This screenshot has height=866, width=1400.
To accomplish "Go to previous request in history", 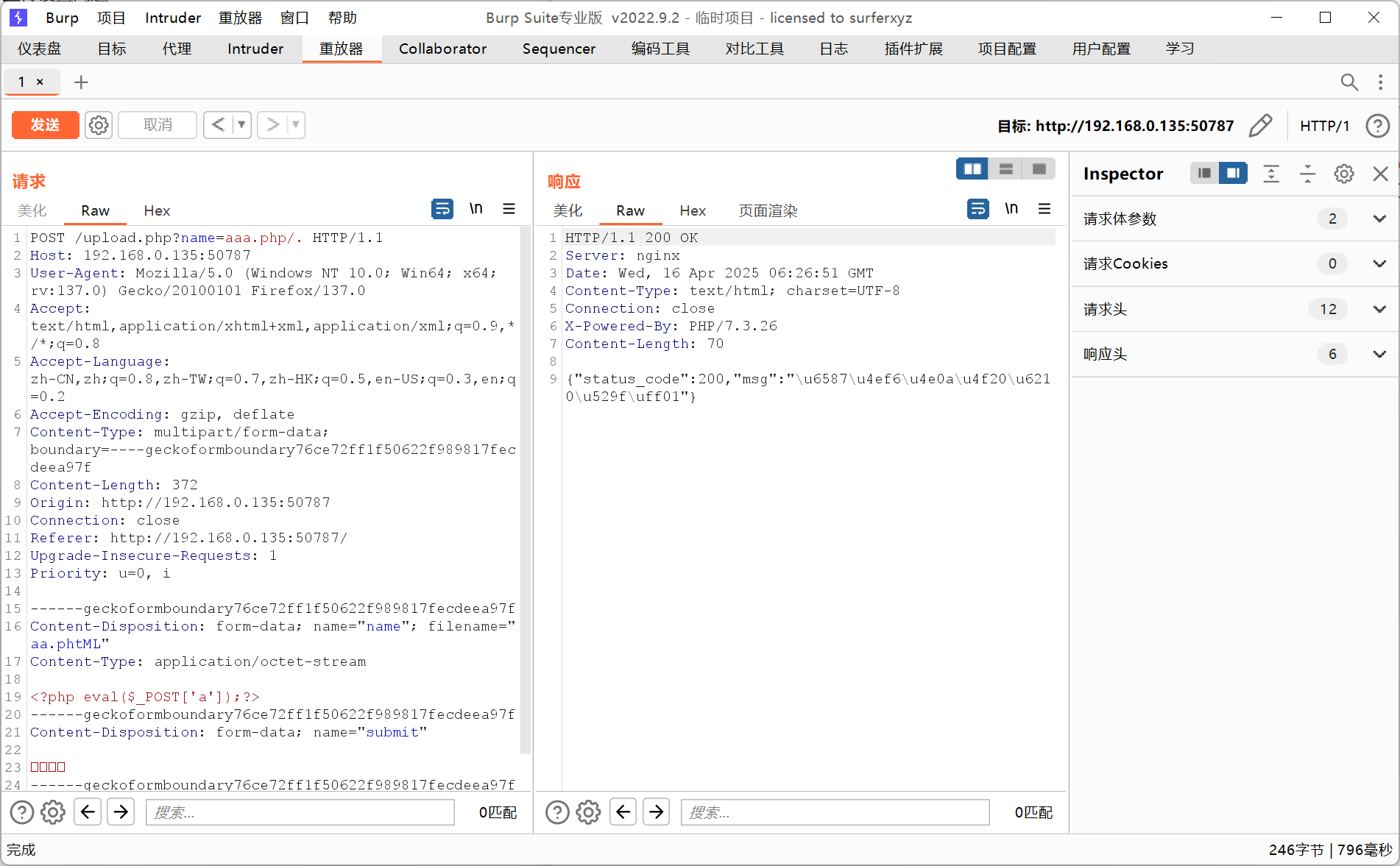I will [x=218, y=125].
